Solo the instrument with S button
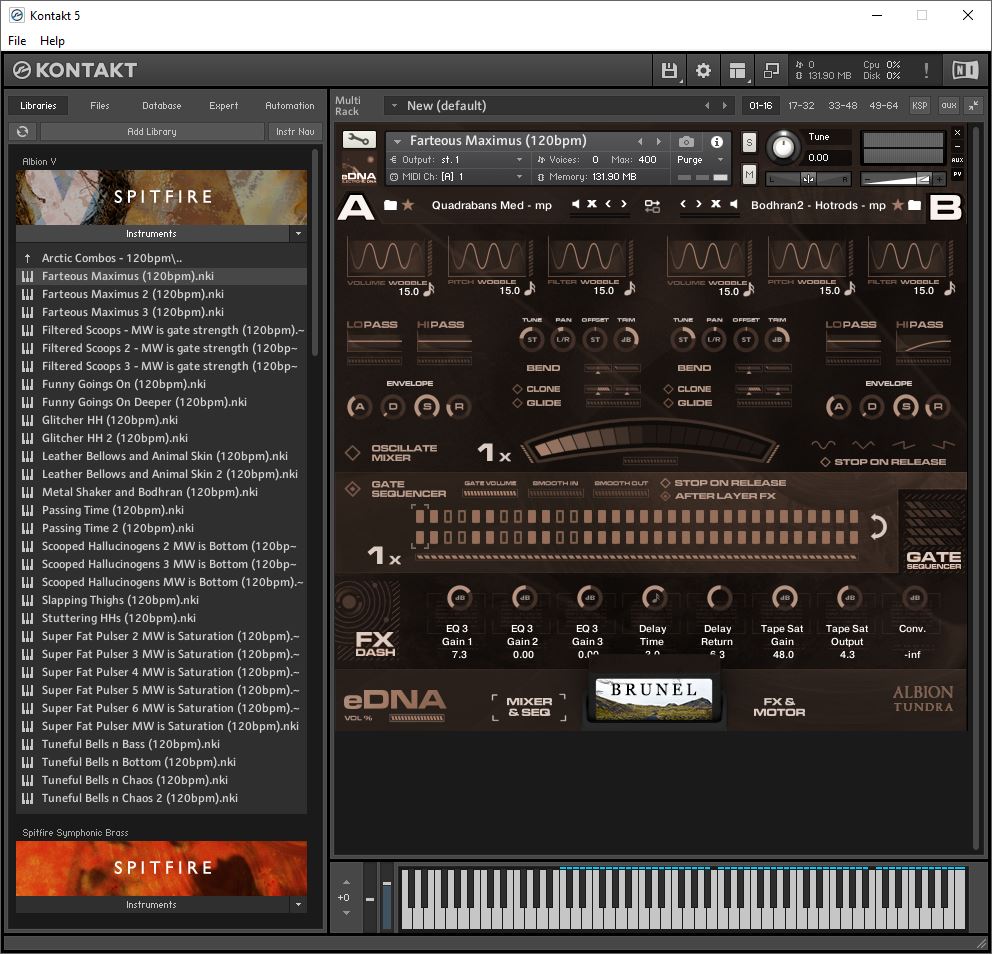Screen dimensions: 992x954 (749, 142)
